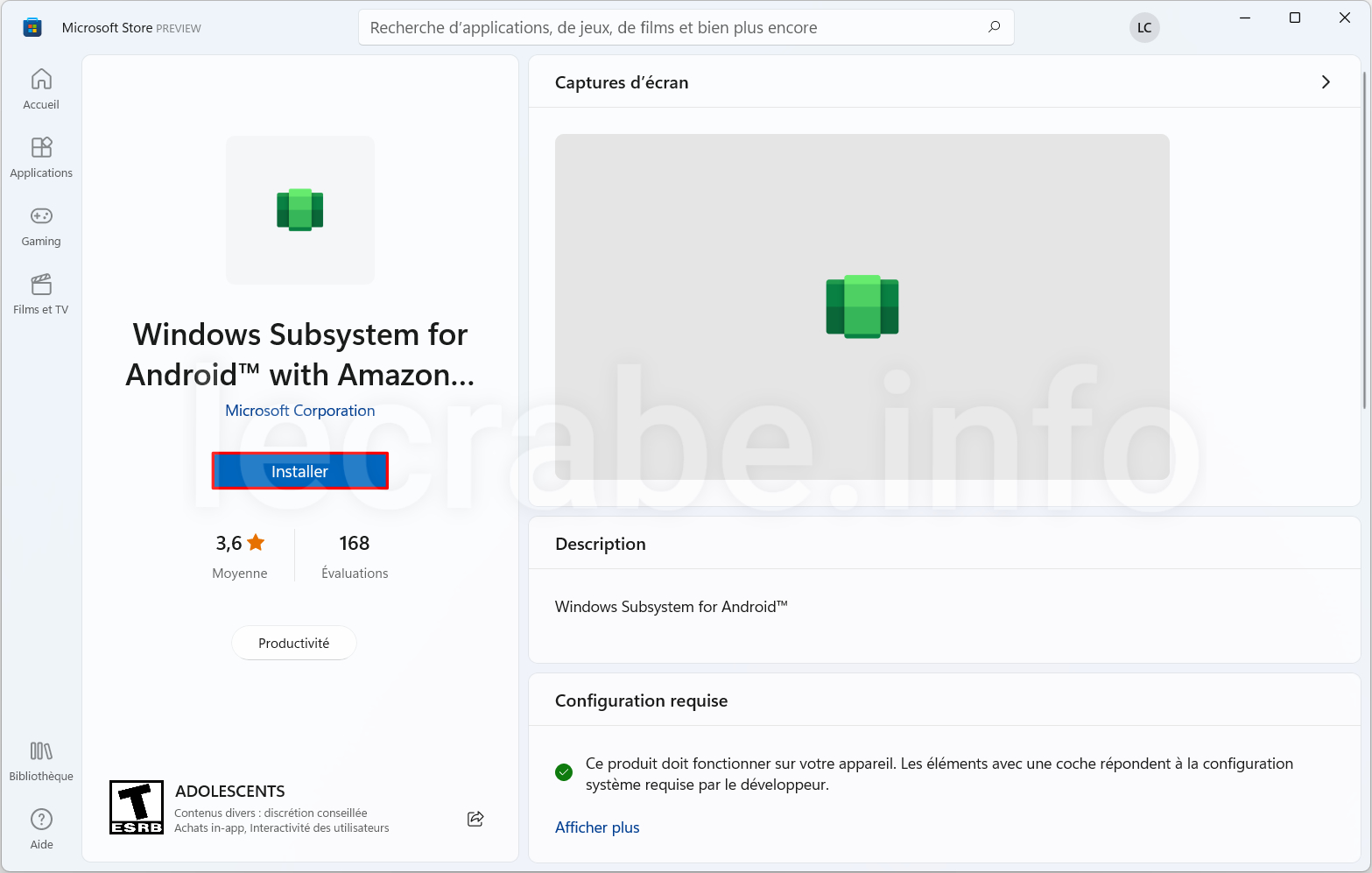1372x873 pixels.
Task: Click the Microsoft Store logo icon
Action: 32,28
